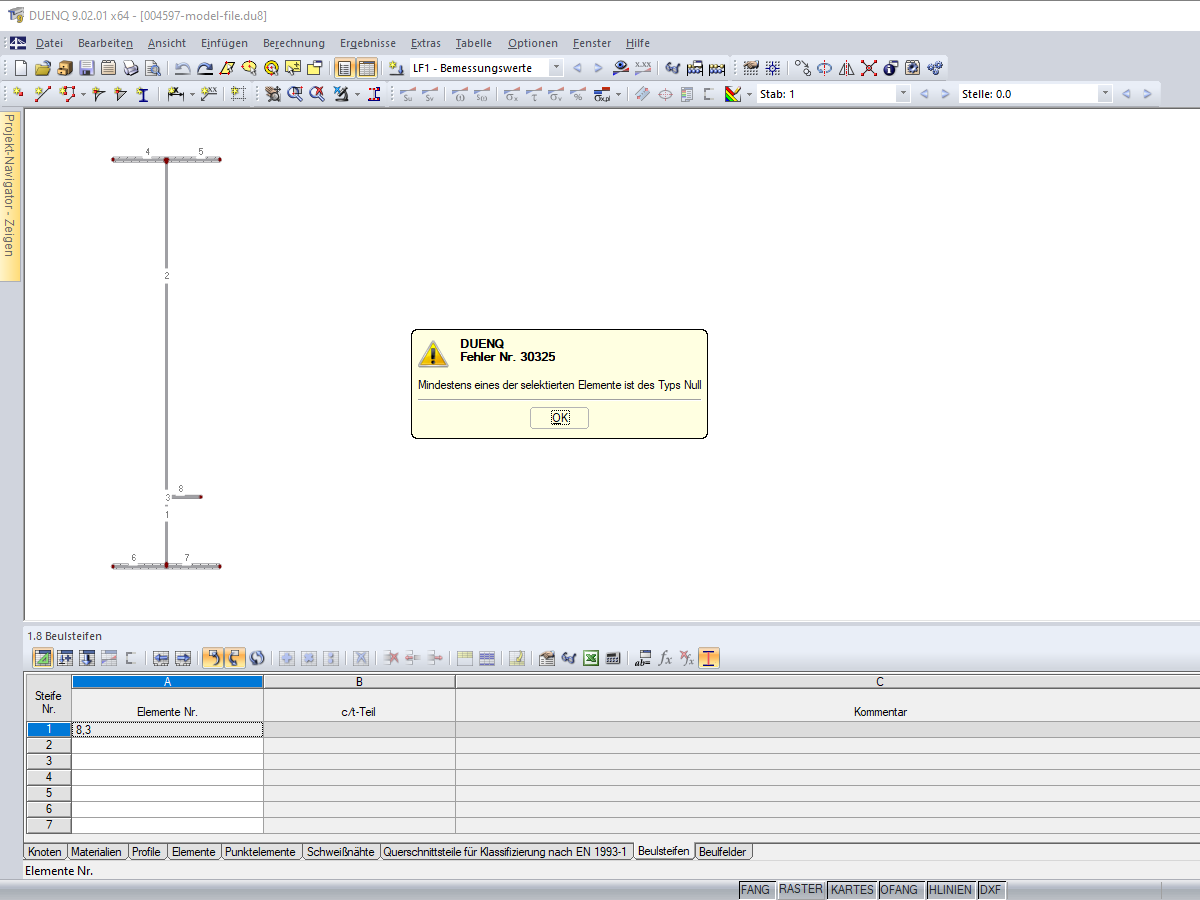Open print preview icon
The height and width of the screenshot is (900, 1200).
pyautogui.click(x=152, y=68)
